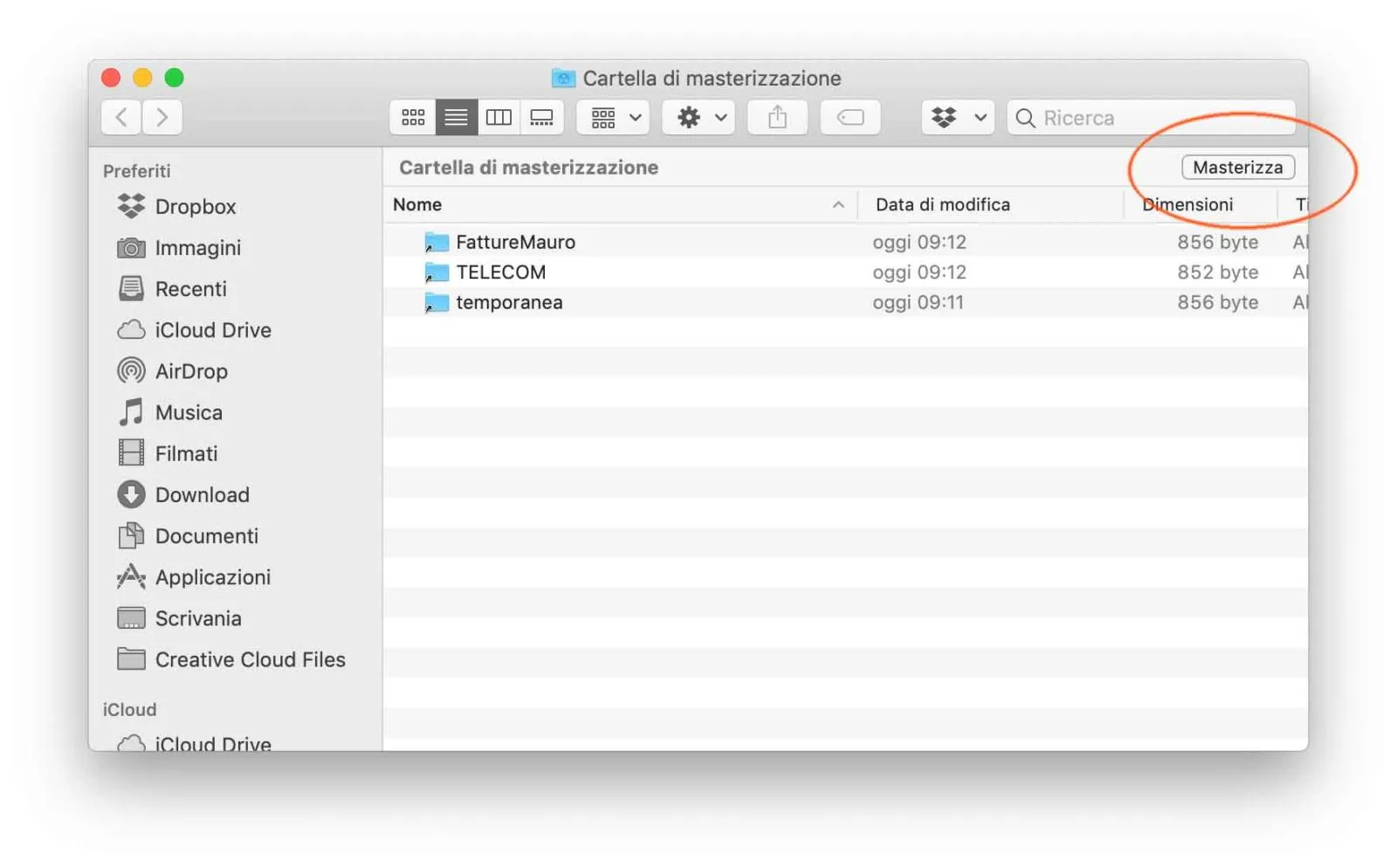Click inside the Ricerca search field
Viewport: 1397px width, 868px height.
pyautogui.click(x=1135, y=117)
